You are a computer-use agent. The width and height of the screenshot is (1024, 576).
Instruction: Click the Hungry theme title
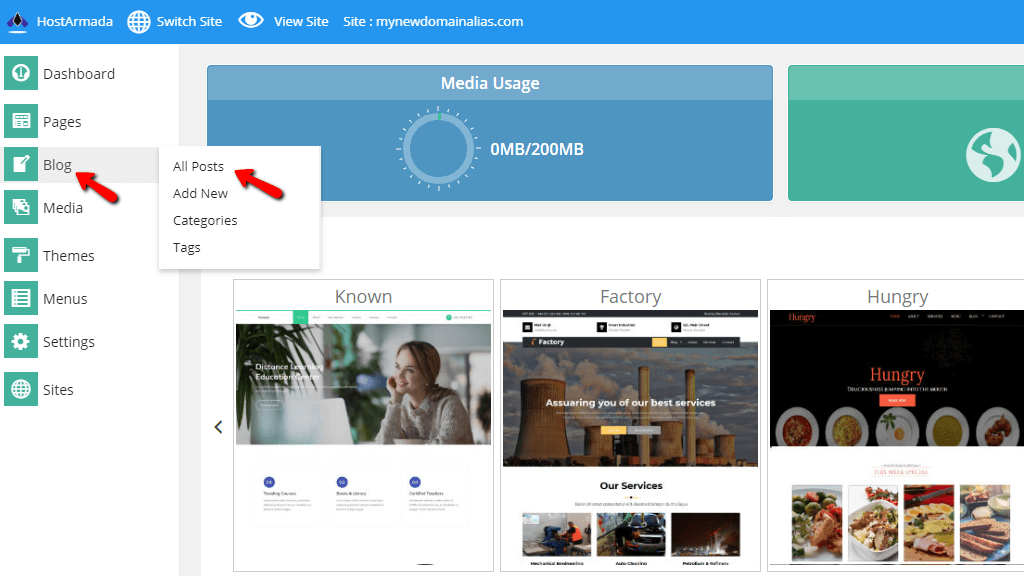tap(897, 297)
